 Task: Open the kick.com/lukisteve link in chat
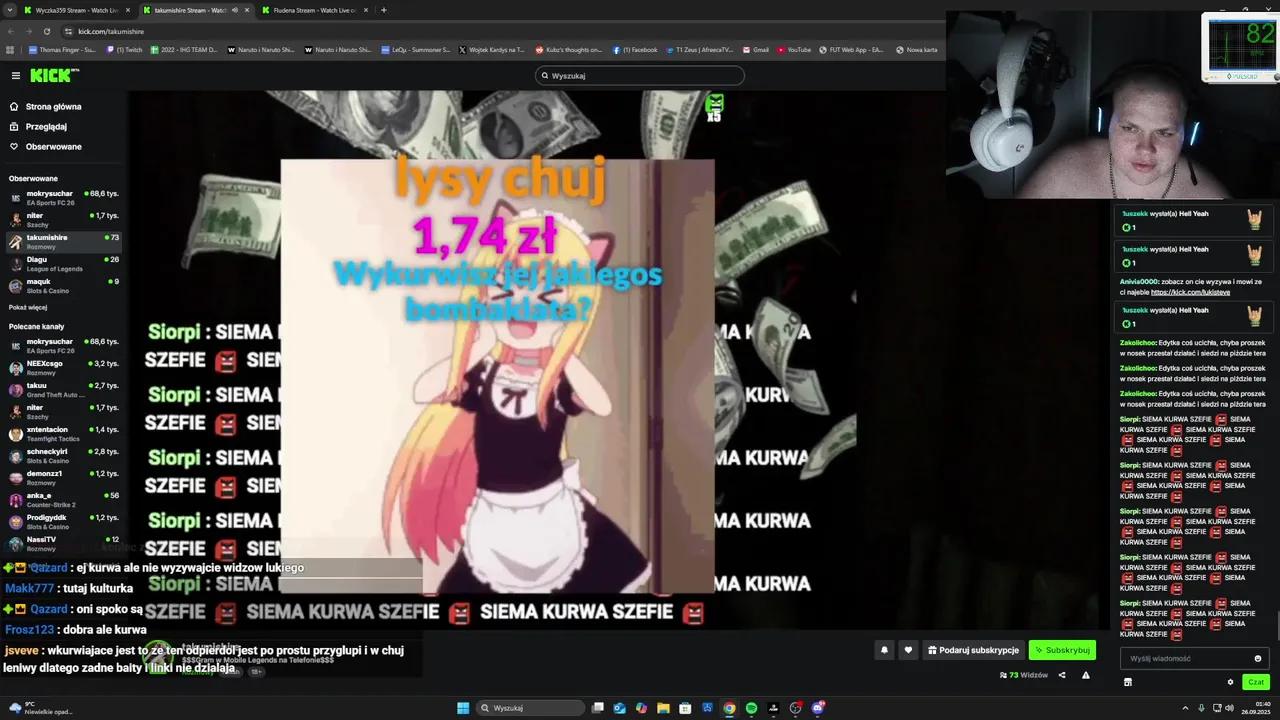pos(1188,292)
